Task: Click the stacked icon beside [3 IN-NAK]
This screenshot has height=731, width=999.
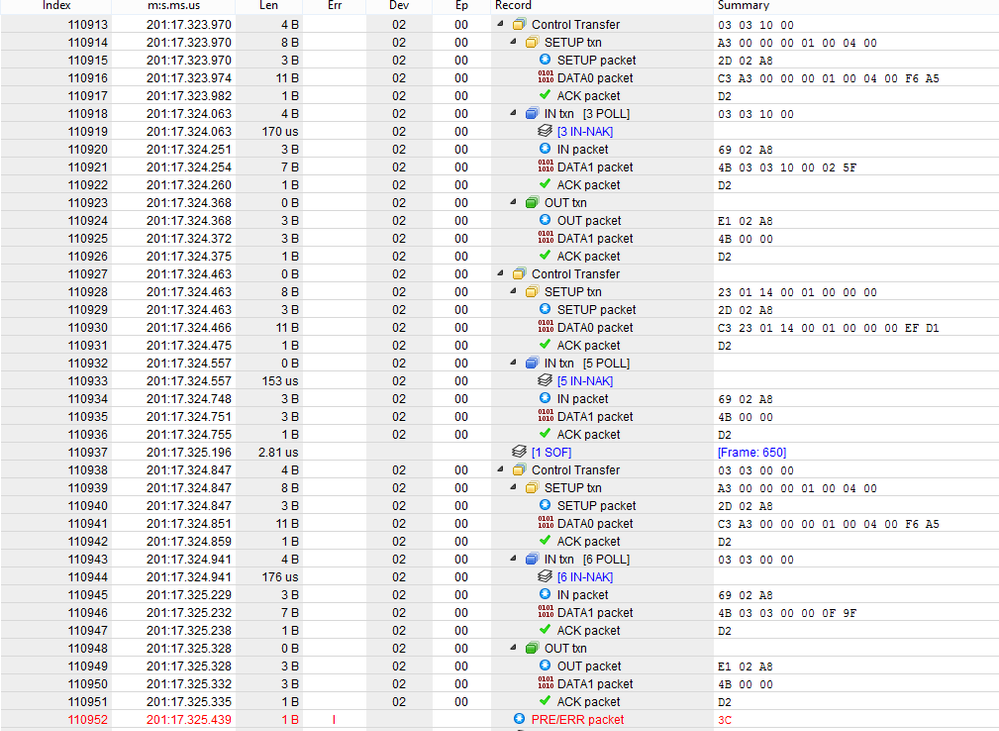Action: 545,131
